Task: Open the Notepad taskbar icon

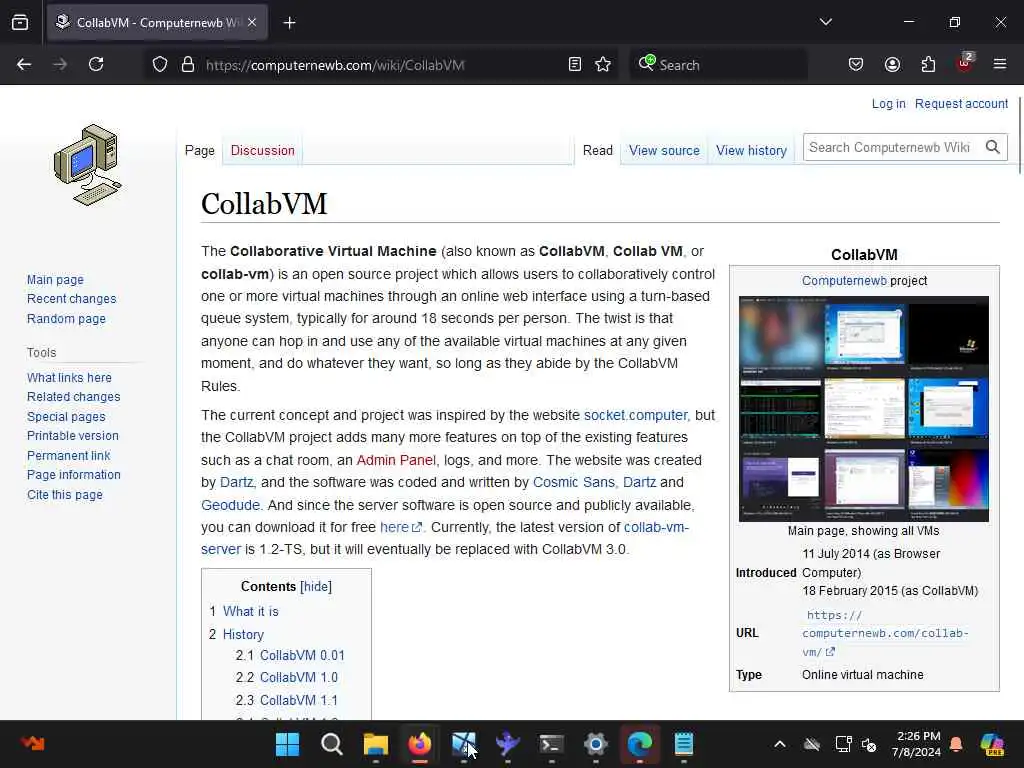Action: tap(684, 744)
